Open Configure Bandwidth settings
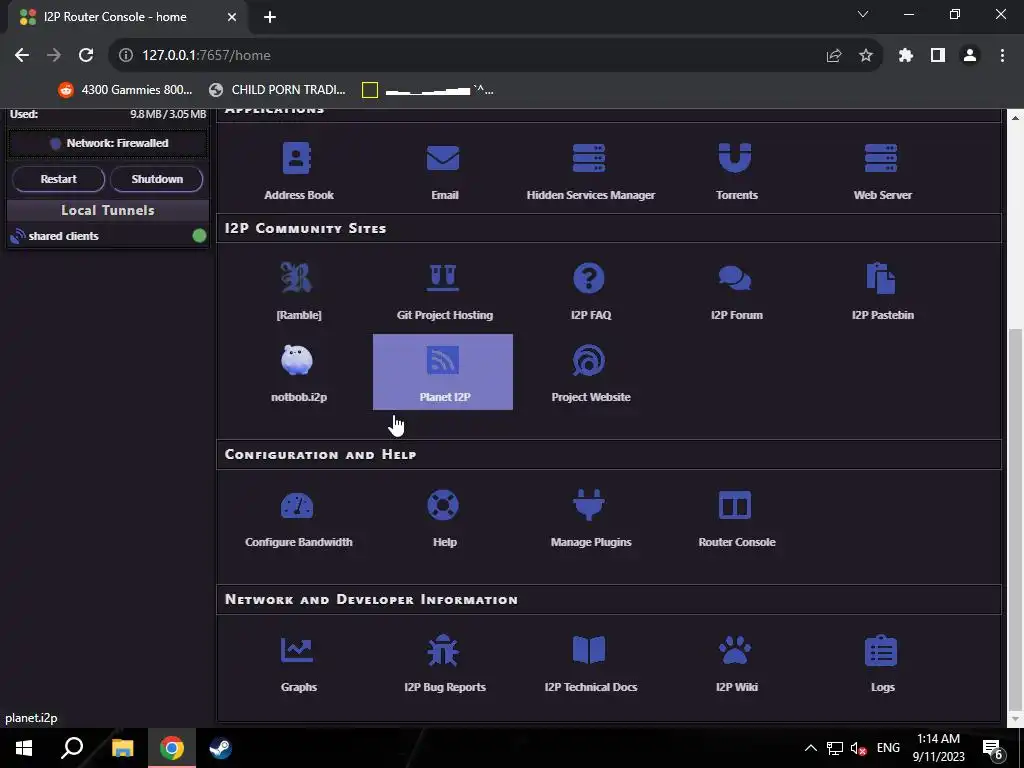1024x768 pixels. pos(298,519)
